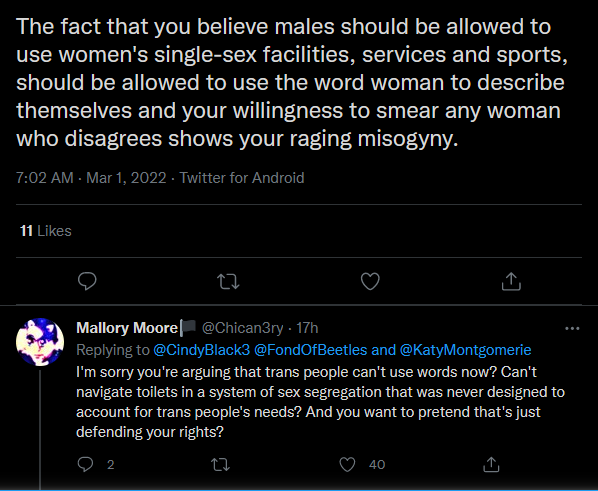Viewport: 598px width, 491px height.
Task: Click the 7:02 AM · Mar 1, 2022 timestamp
Action: click(x=91, y=178)
